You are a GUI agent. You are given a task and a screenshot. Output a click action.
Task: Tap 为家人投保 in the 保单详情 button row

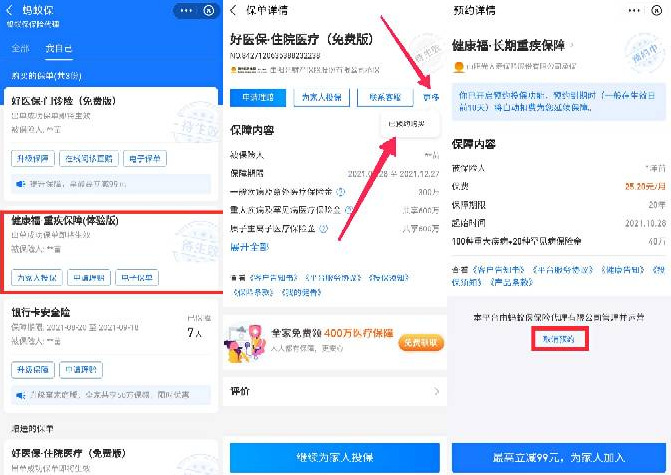point(322,98)
